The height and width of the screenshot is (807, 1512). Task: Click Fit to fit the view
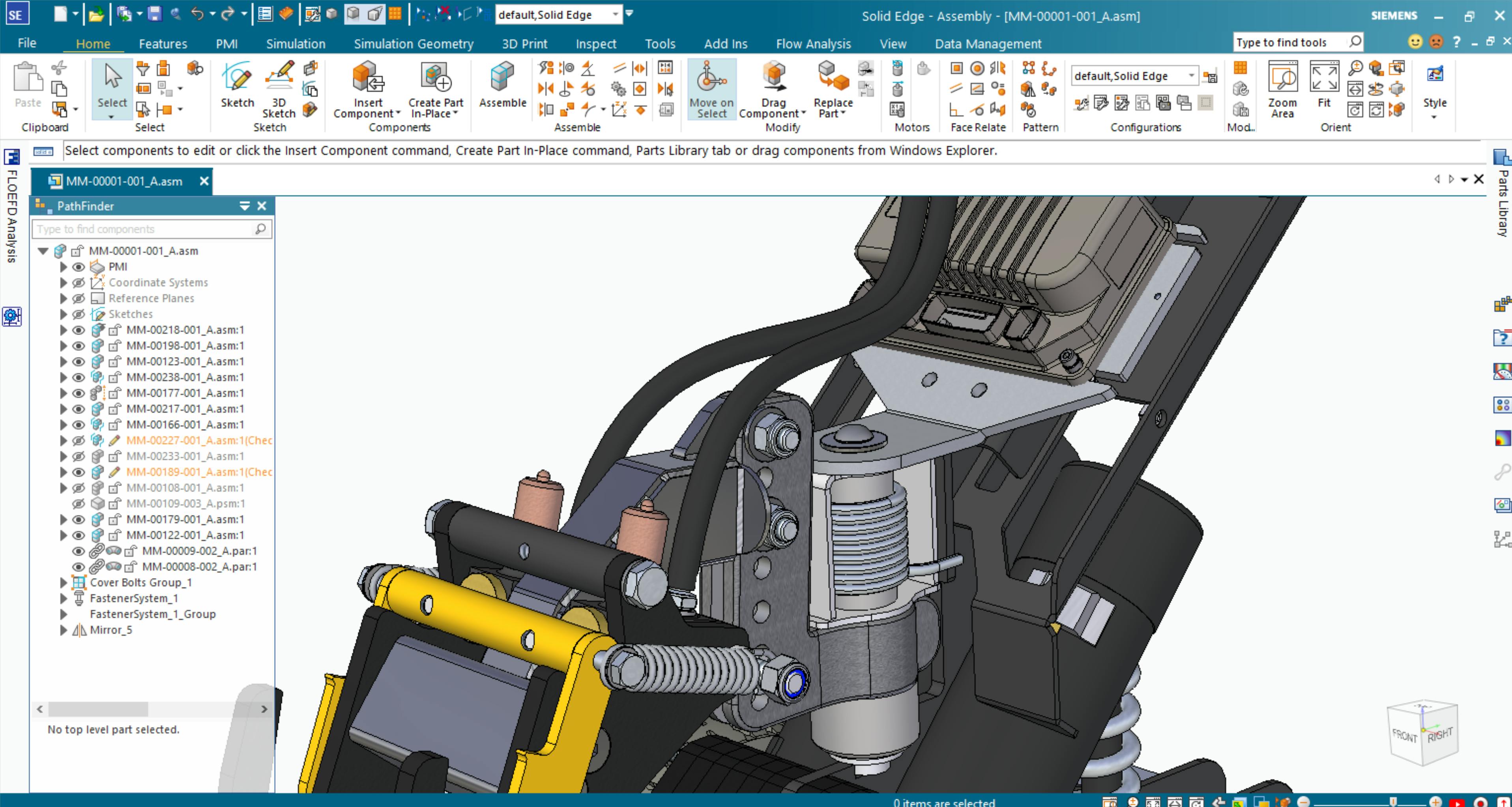tap(1325, 88)
